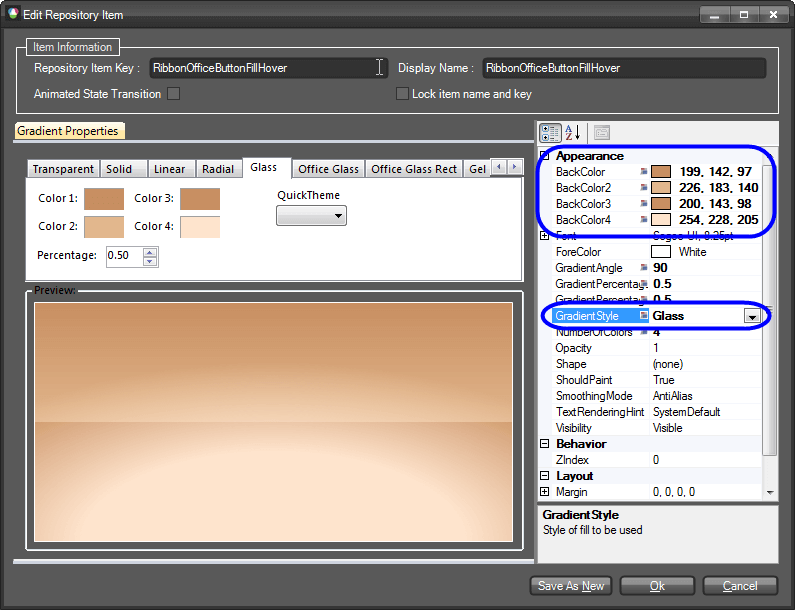The height and width of the screenshot is (610, 795).
Task: Click the gradient preview image
Action: coord(274,422)
